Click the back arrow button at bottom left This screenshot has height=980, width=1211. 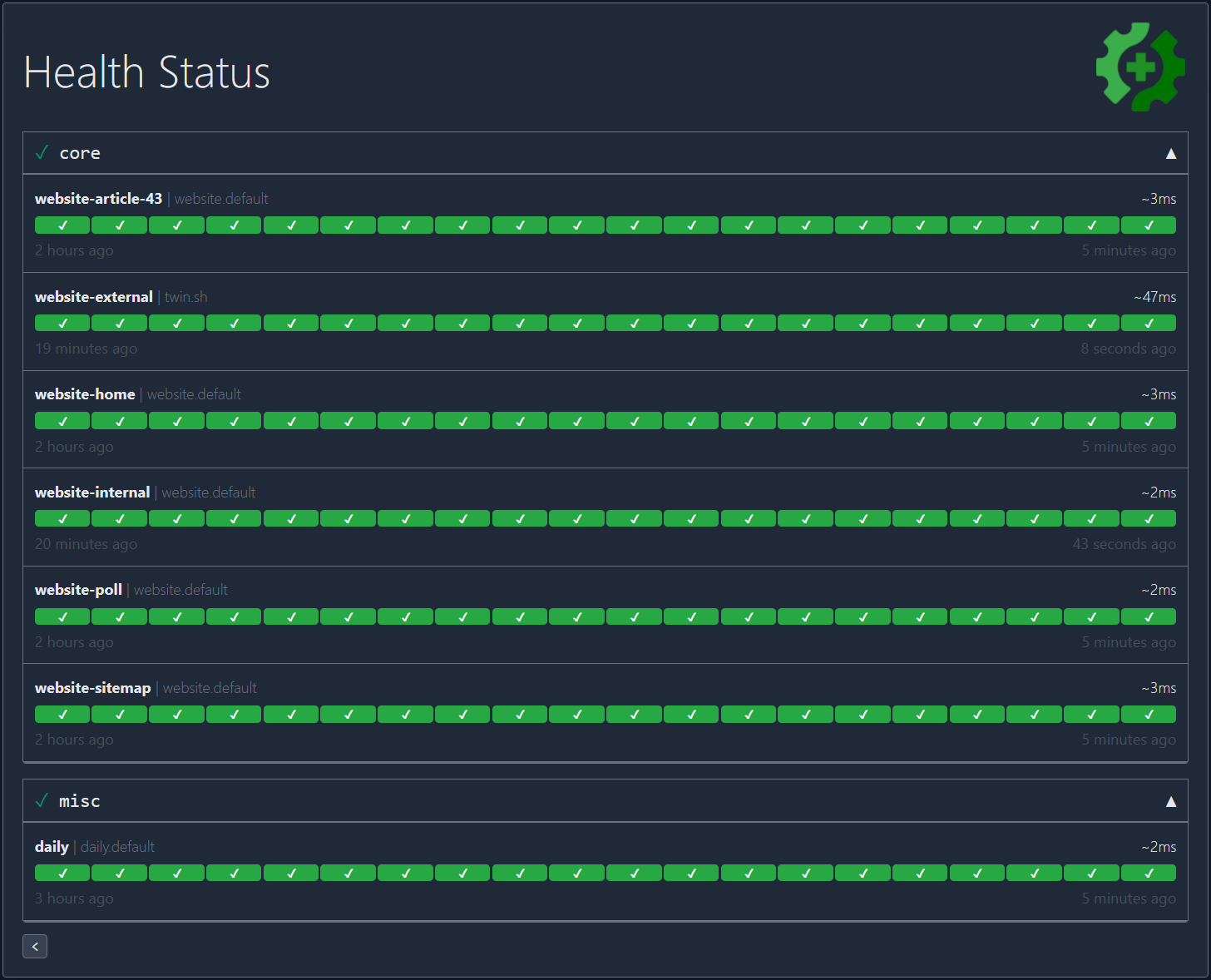(35, 946)
